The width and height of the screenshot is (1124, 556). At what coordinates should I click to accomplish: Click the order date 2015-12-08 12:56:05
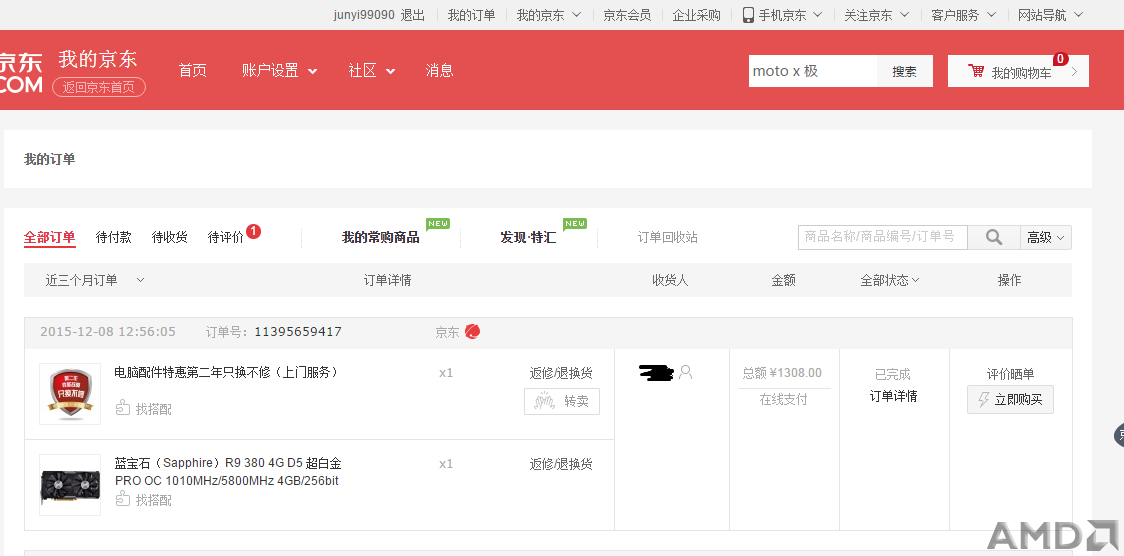click(108, 332)
